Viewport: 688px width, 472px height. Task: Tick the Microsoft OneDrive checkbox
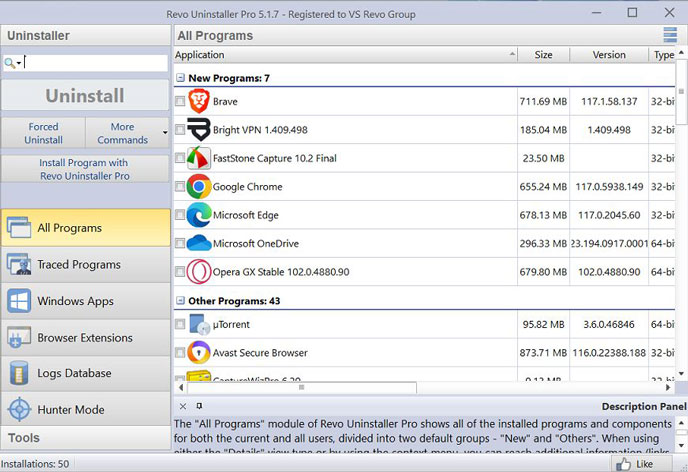(180, 243)
